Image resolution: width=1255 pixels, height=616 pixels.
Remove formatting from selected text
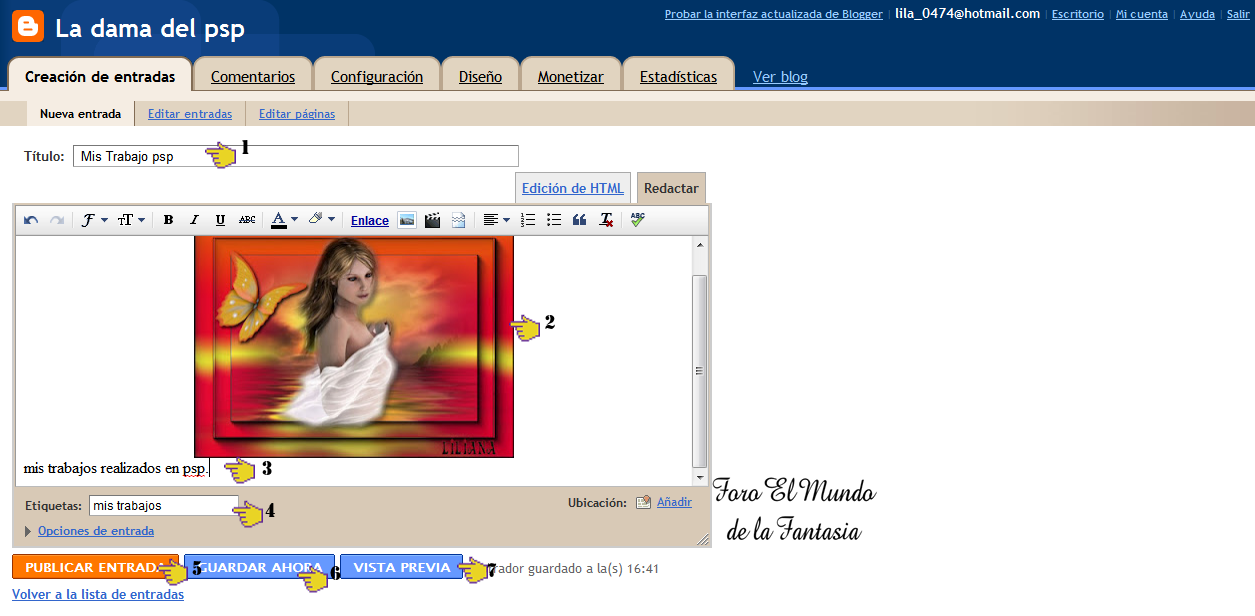606,220
